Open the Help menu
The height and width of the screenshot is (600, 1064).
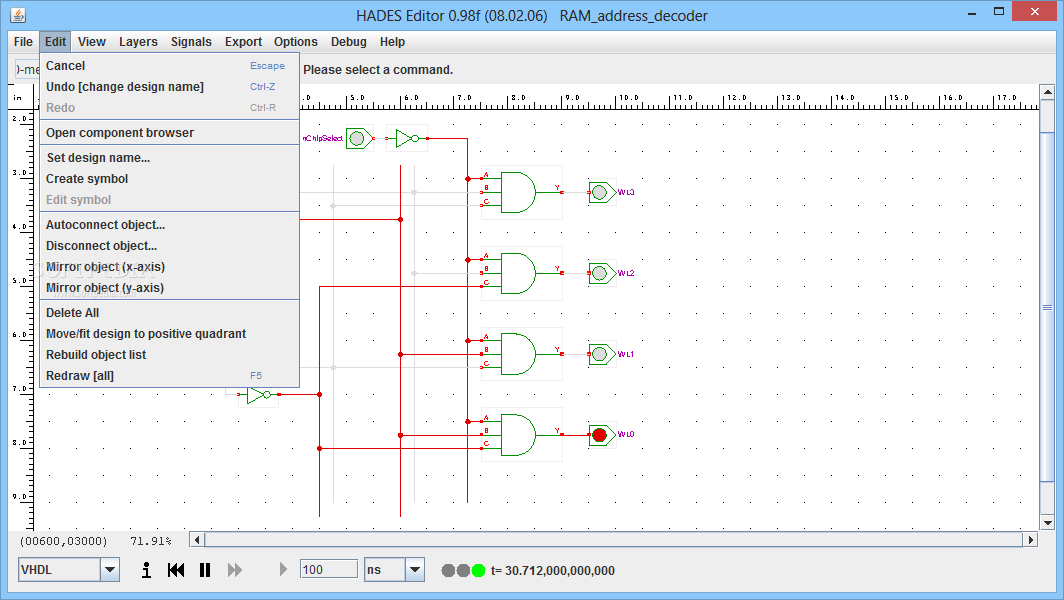(392, 42)
